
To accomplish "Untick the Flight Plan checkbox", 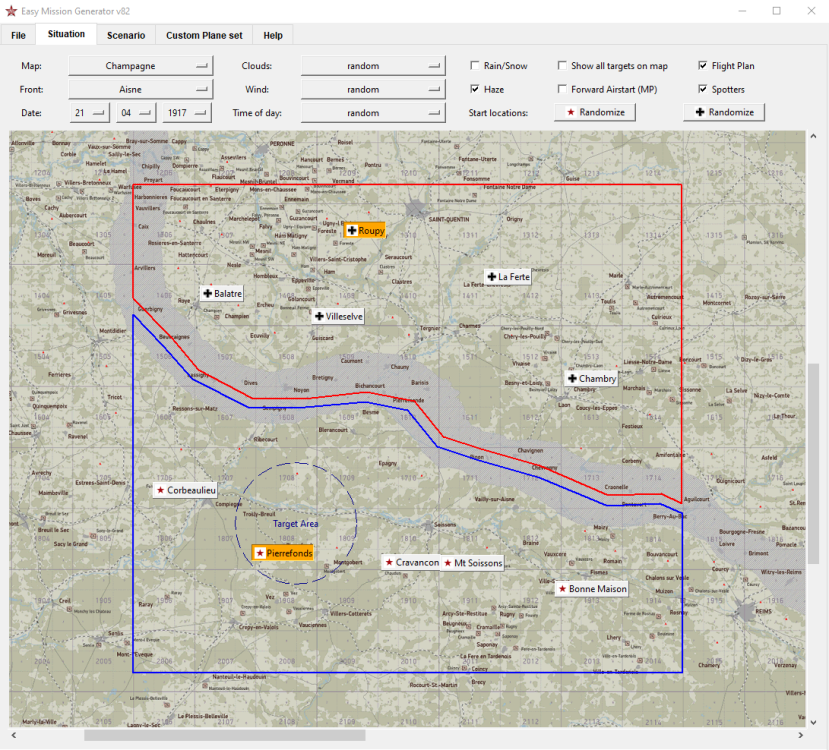I will click(703, 66).
